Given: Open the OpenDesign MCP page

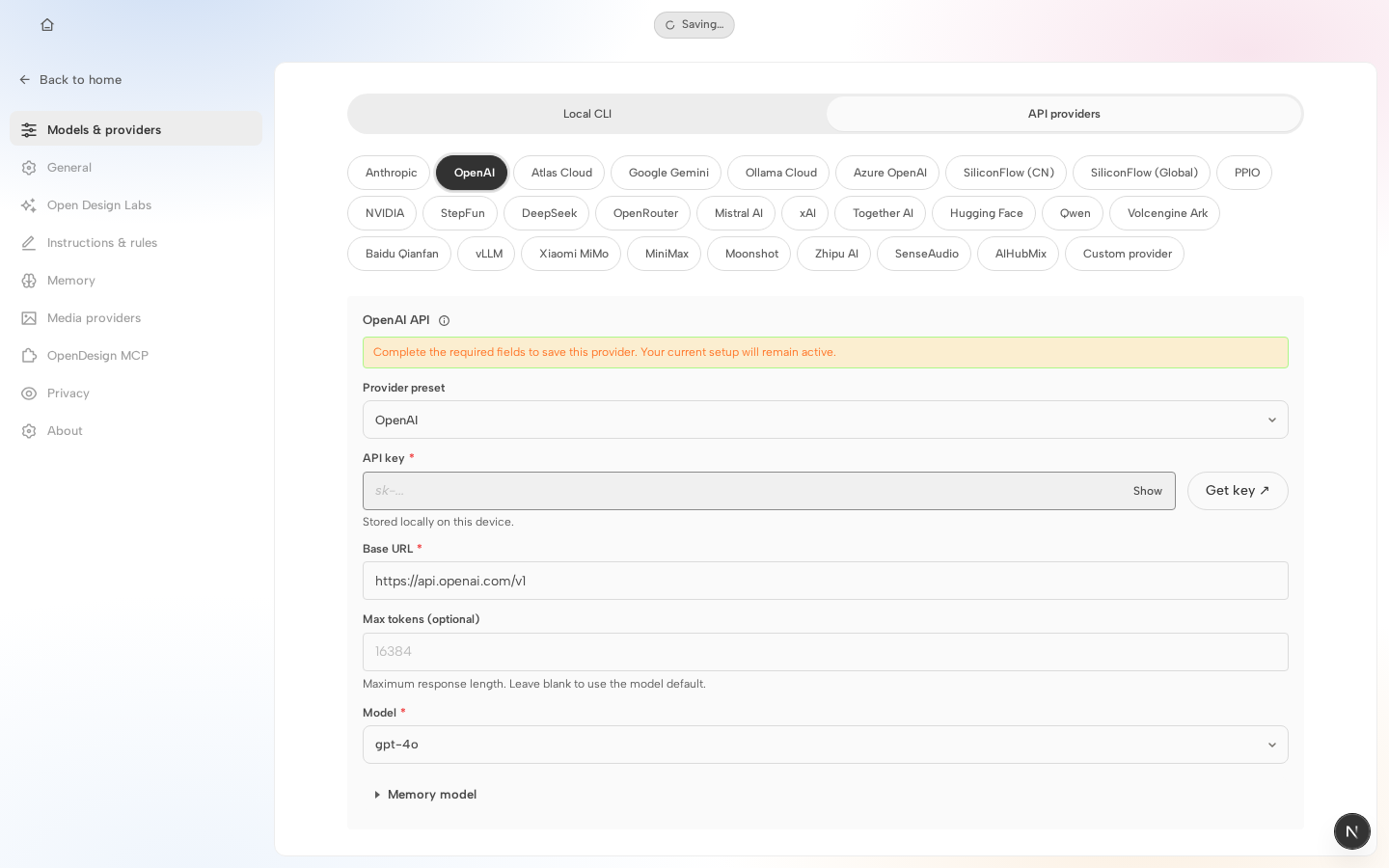Looking at the screenshot, I should [x=136, y=356].
